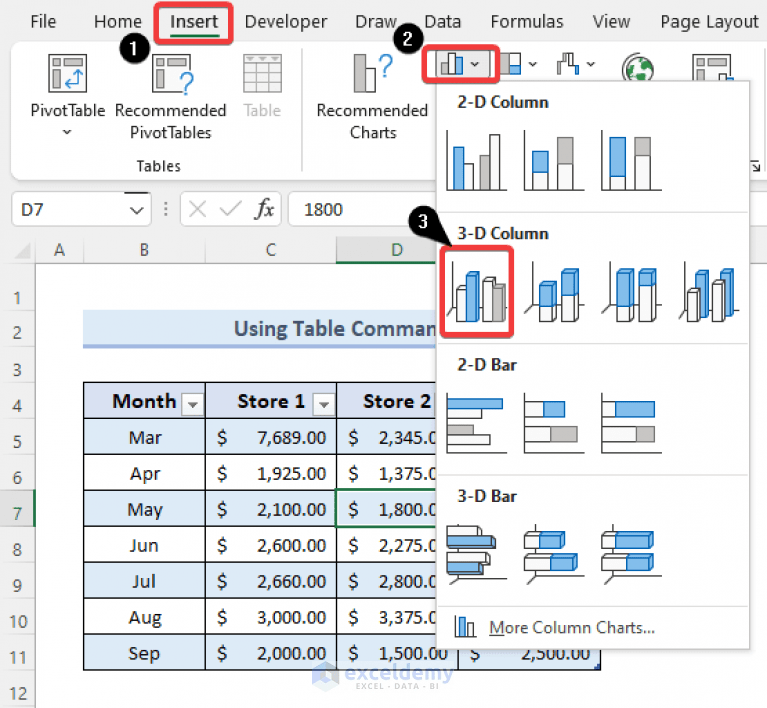Select 2-D Stacked Column chart
Viewport: 767px width, 708px height.
[x=553, y=160]
